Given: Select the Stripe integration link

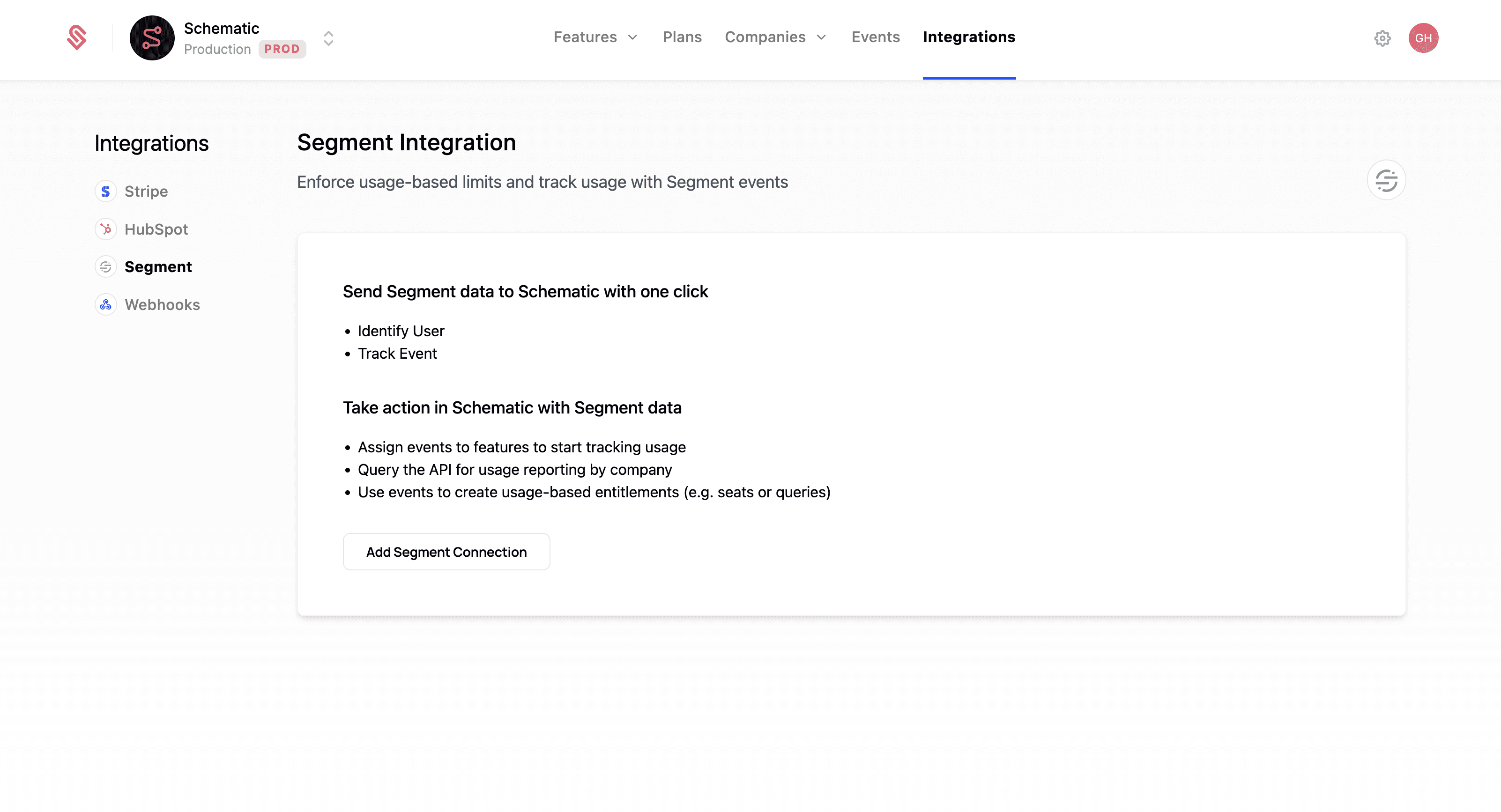Looking at the screenshot, I should coord(146,191).
